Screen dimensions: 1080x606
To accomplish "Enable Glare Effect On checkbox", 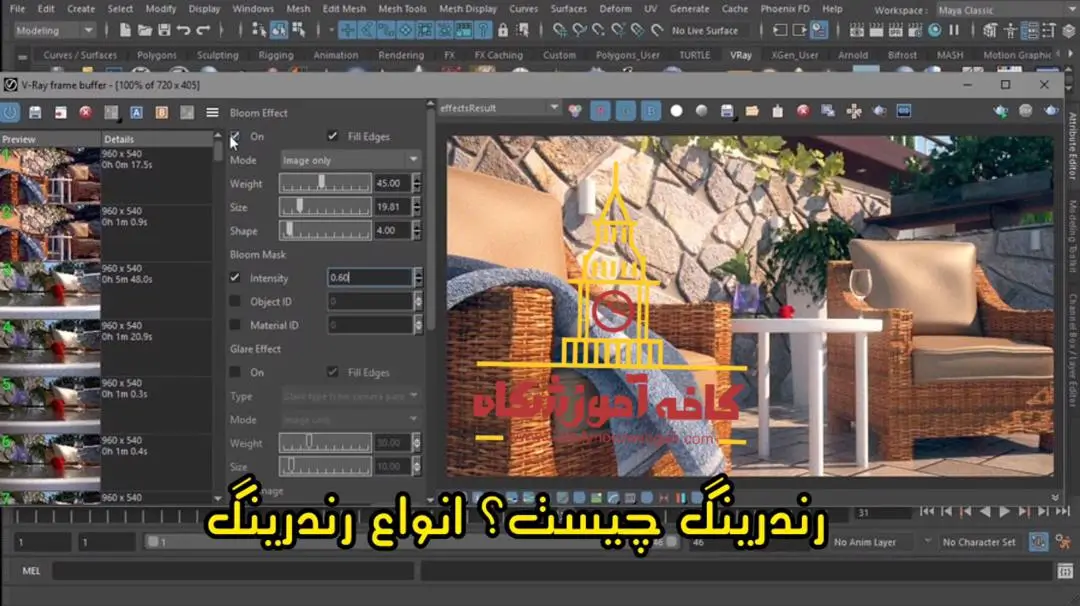I will [235, 372].
